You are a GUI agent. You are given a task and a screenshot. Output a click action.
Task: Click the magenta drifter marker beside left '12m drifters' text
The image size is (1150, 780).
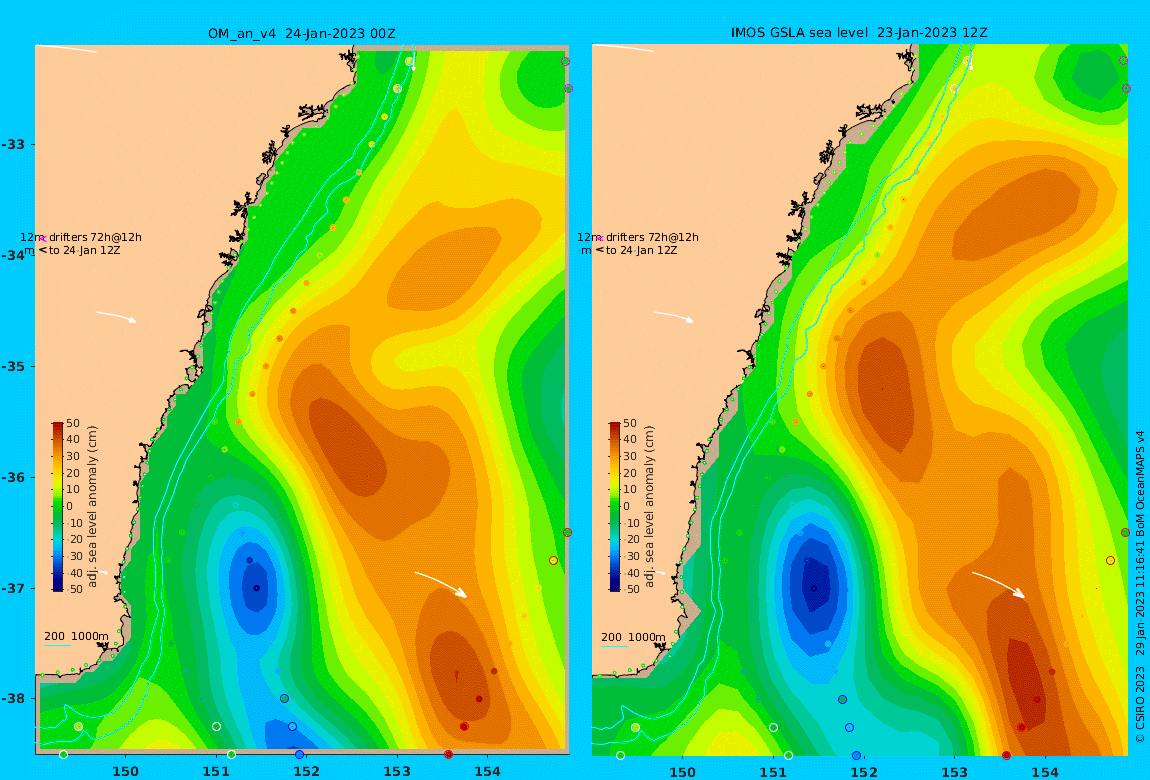(43, 238)
